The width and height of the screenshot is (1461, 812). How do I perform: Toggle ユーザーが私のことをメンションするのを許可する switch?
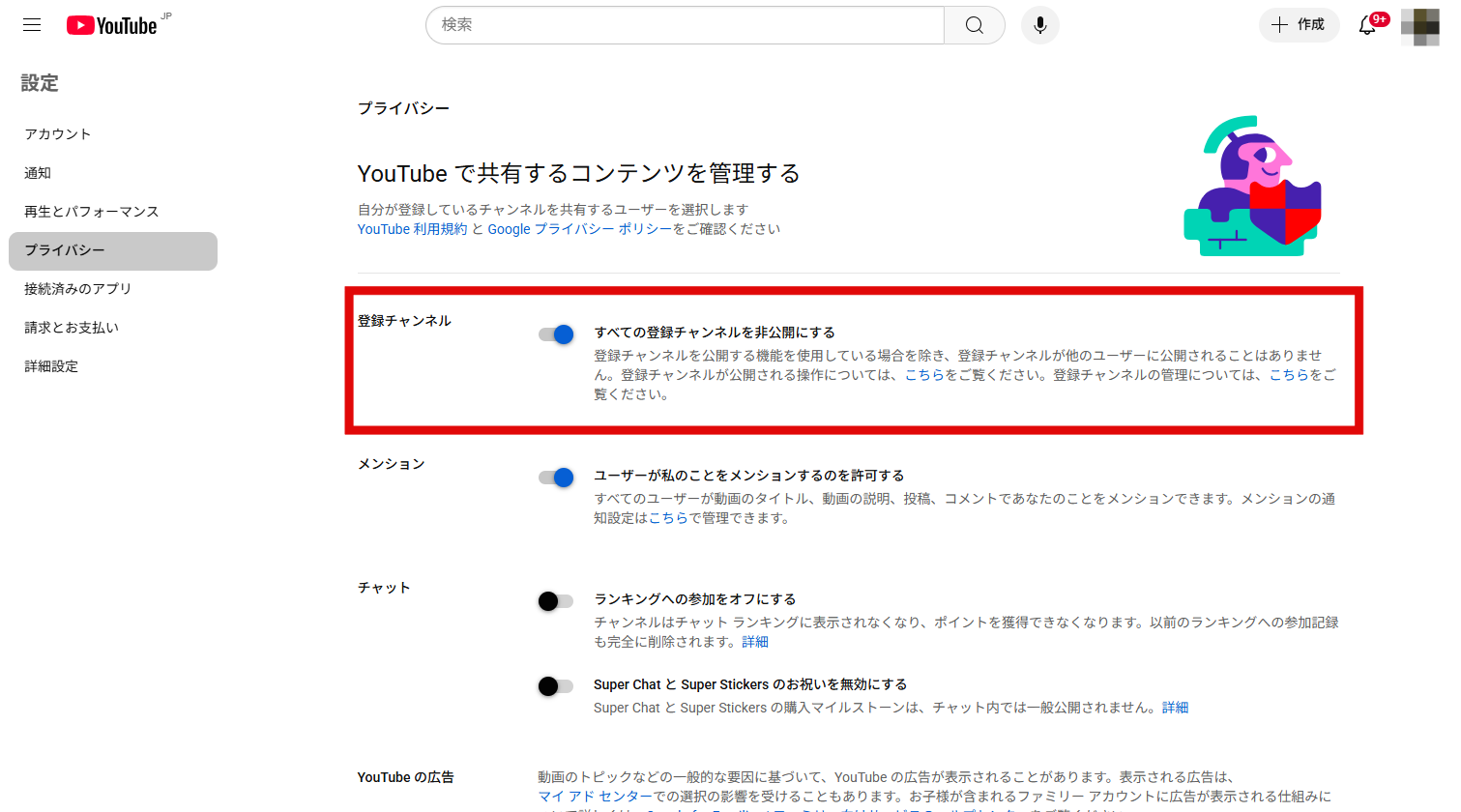click(x=556, y=478)
